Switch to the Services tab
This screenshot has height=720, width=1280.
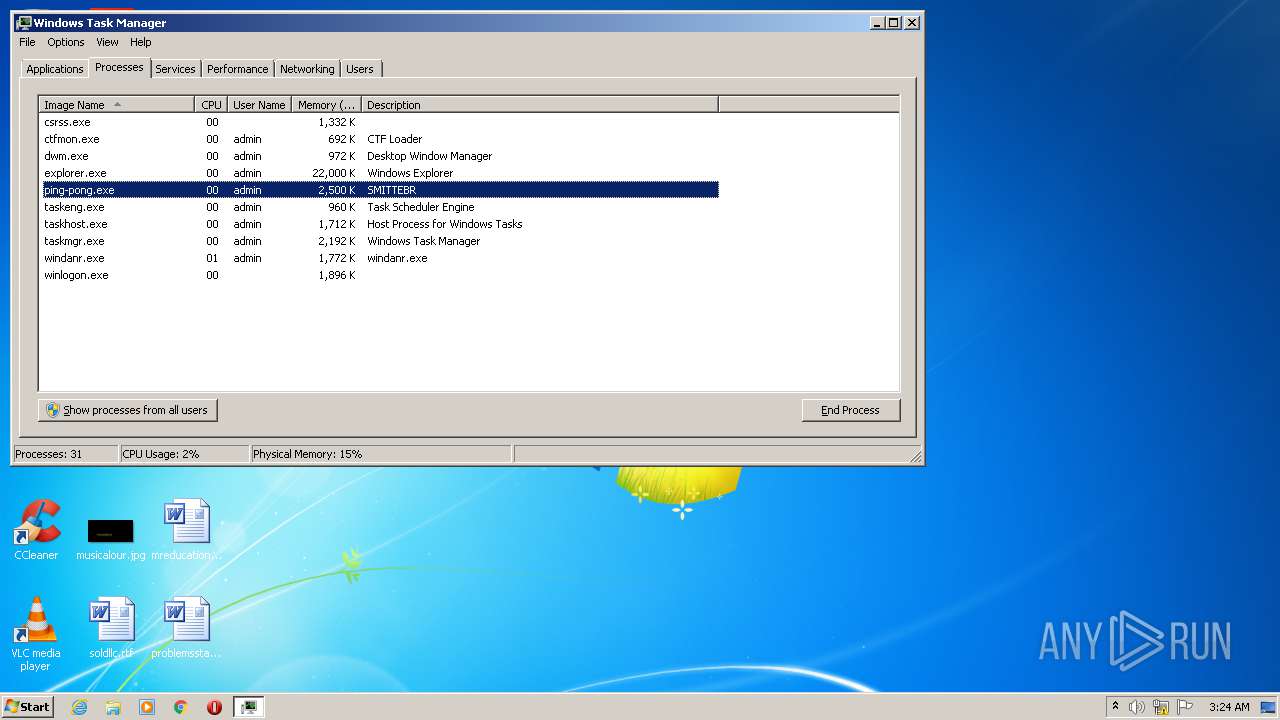point(175,69)
